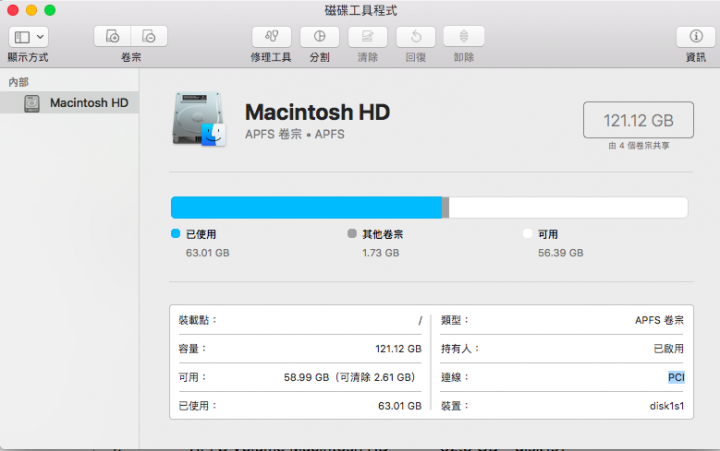Image resolution: width=720 pixels, height=451 pixels.
Task: Zoom window with the green button
Action: [x=50, y=10]
